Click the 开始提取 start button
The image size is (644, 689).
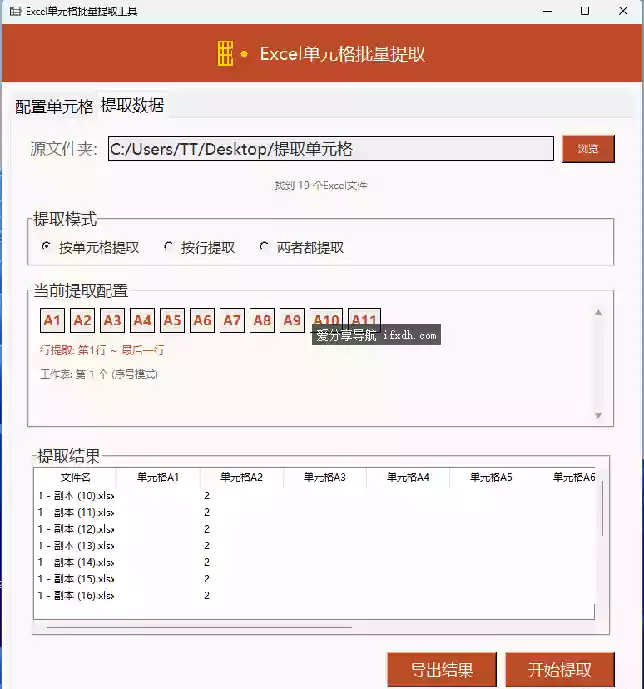click(560, 670)
